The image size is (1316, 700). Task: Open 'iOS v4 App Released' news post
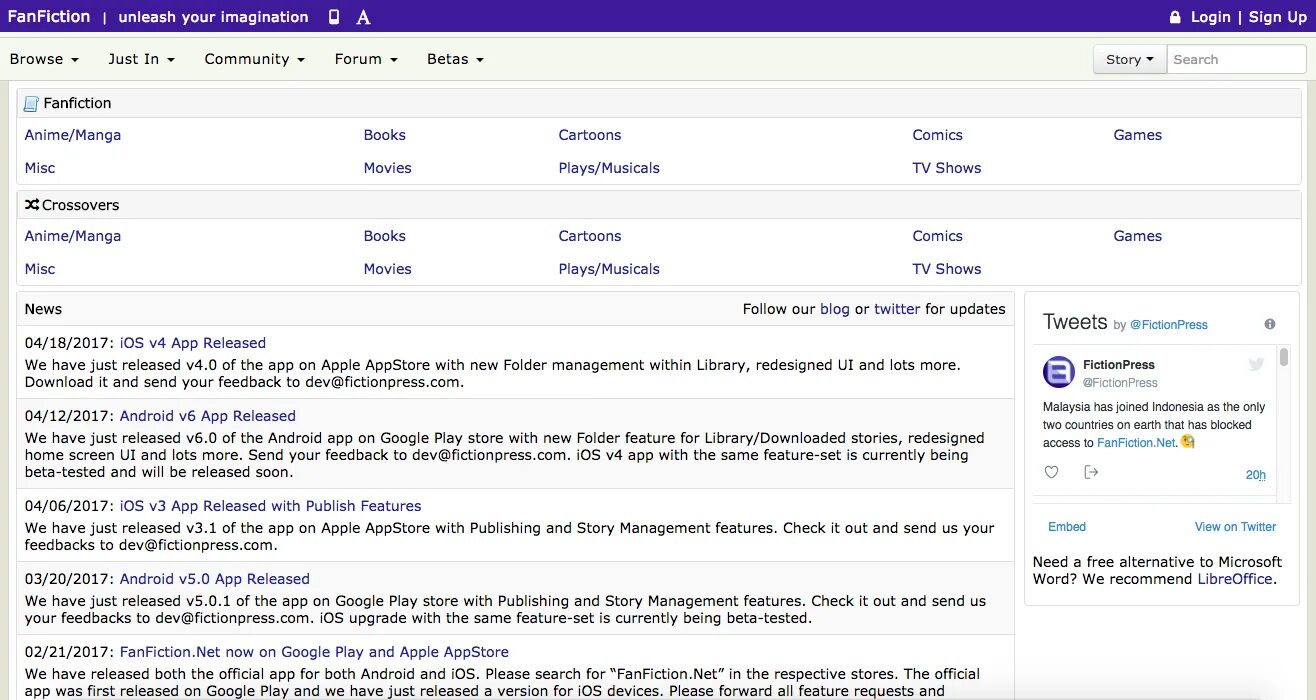tap(193, 343)
